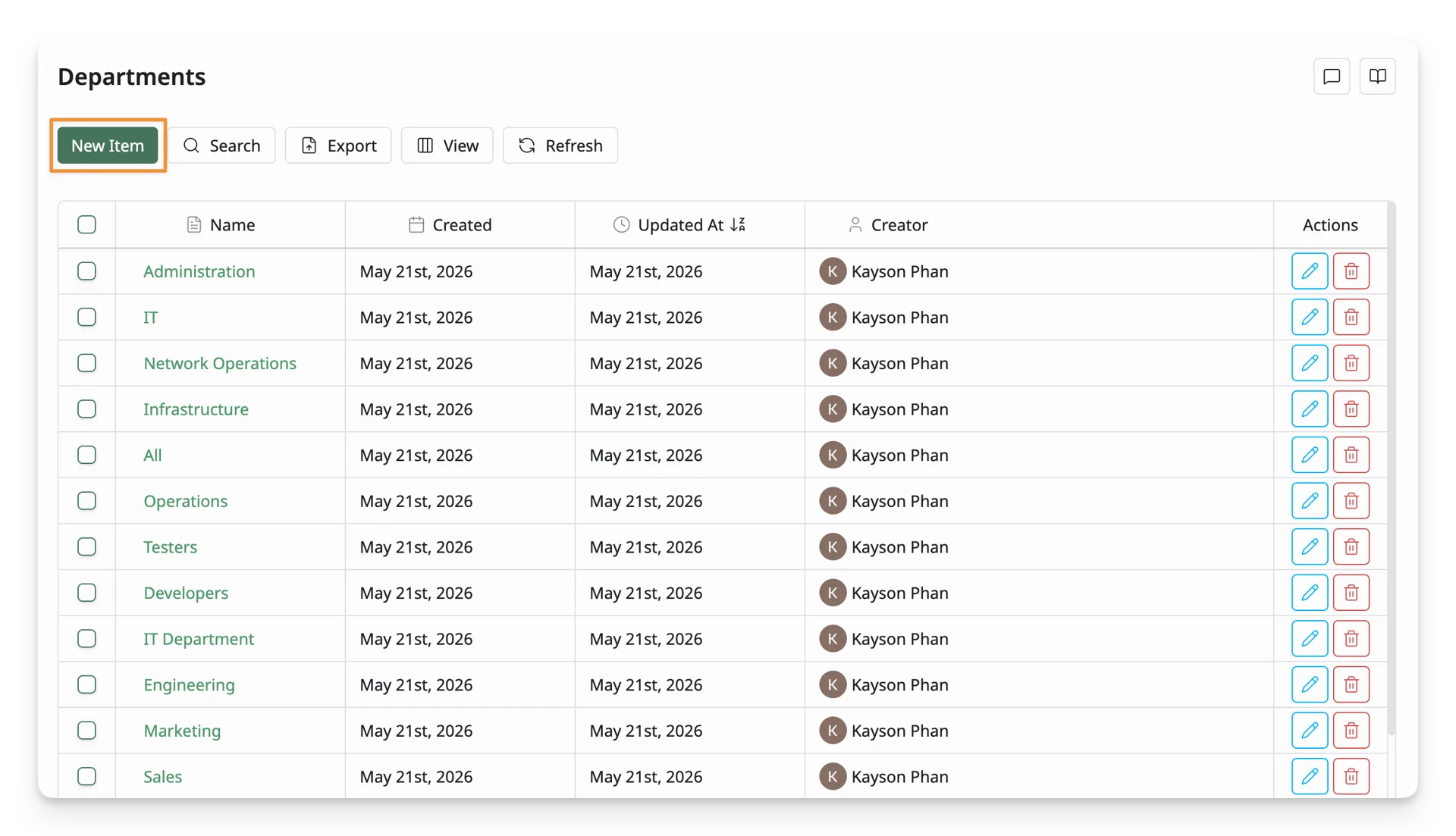Image resolution: width=1456 pixels, height=836 pixels.
Task: Click the comment icon in the top right
Action: [1332, 77]
